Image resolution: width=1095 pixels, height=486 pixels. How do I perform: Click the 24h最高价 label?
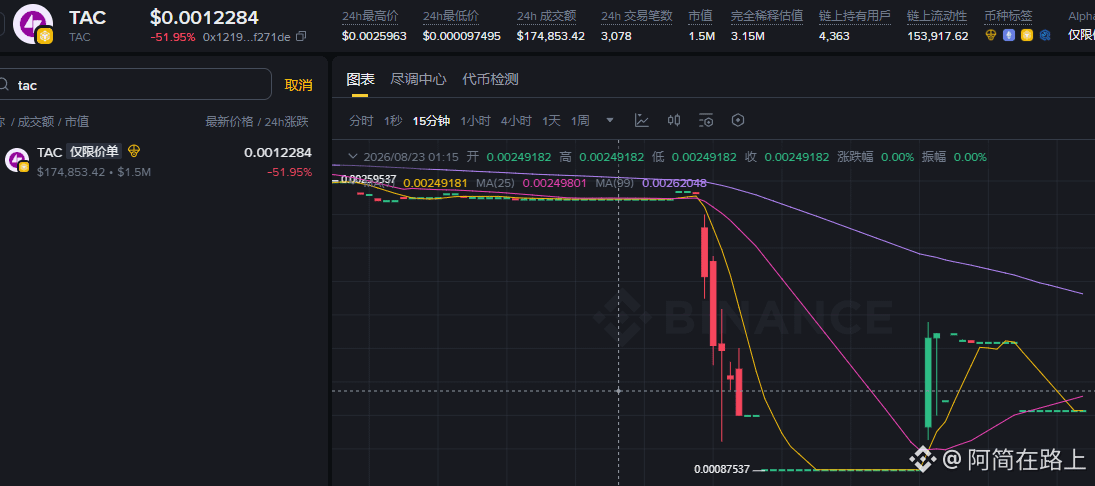(370, 16)
